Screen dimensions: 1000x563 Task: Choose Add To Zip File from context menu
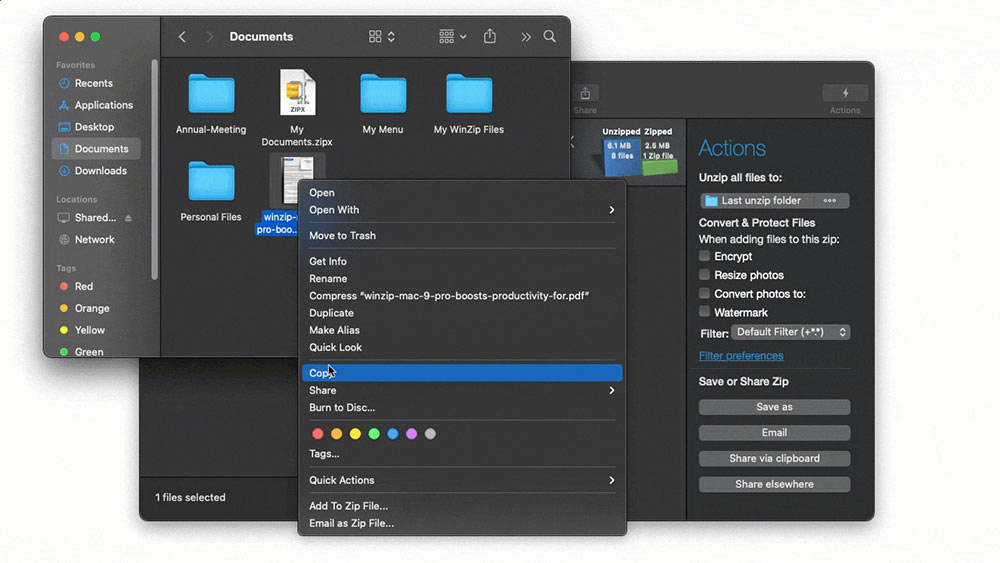tap(348, 506)
